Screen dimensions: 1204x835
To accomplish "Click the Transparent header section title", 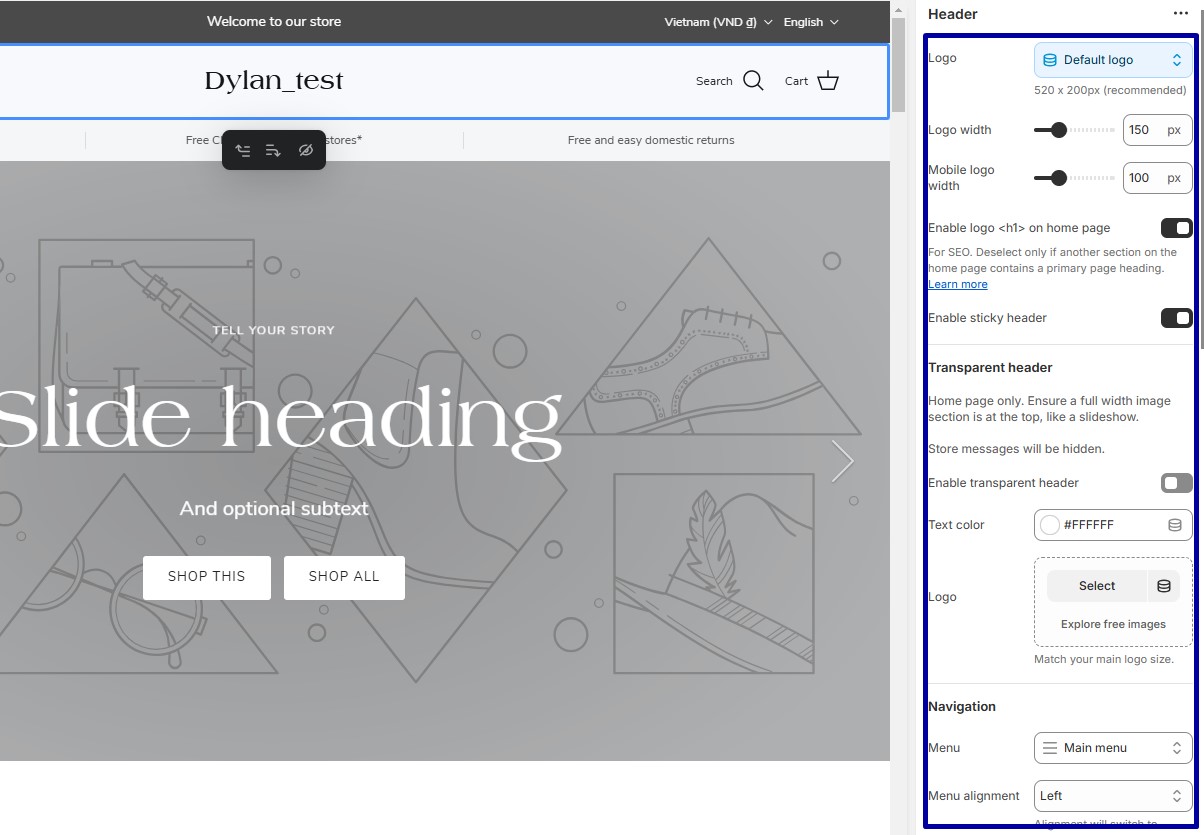I will coord(990,367).
